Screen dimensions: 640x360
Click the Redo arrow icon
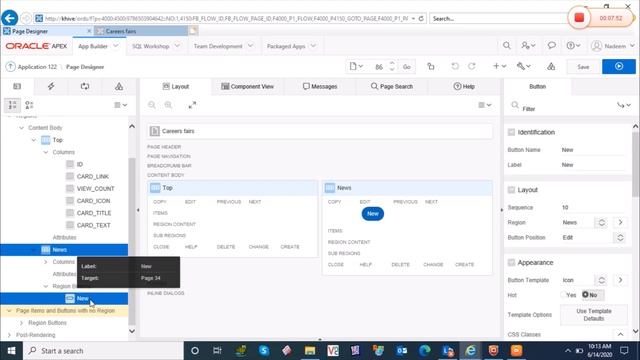click(472, 66)
